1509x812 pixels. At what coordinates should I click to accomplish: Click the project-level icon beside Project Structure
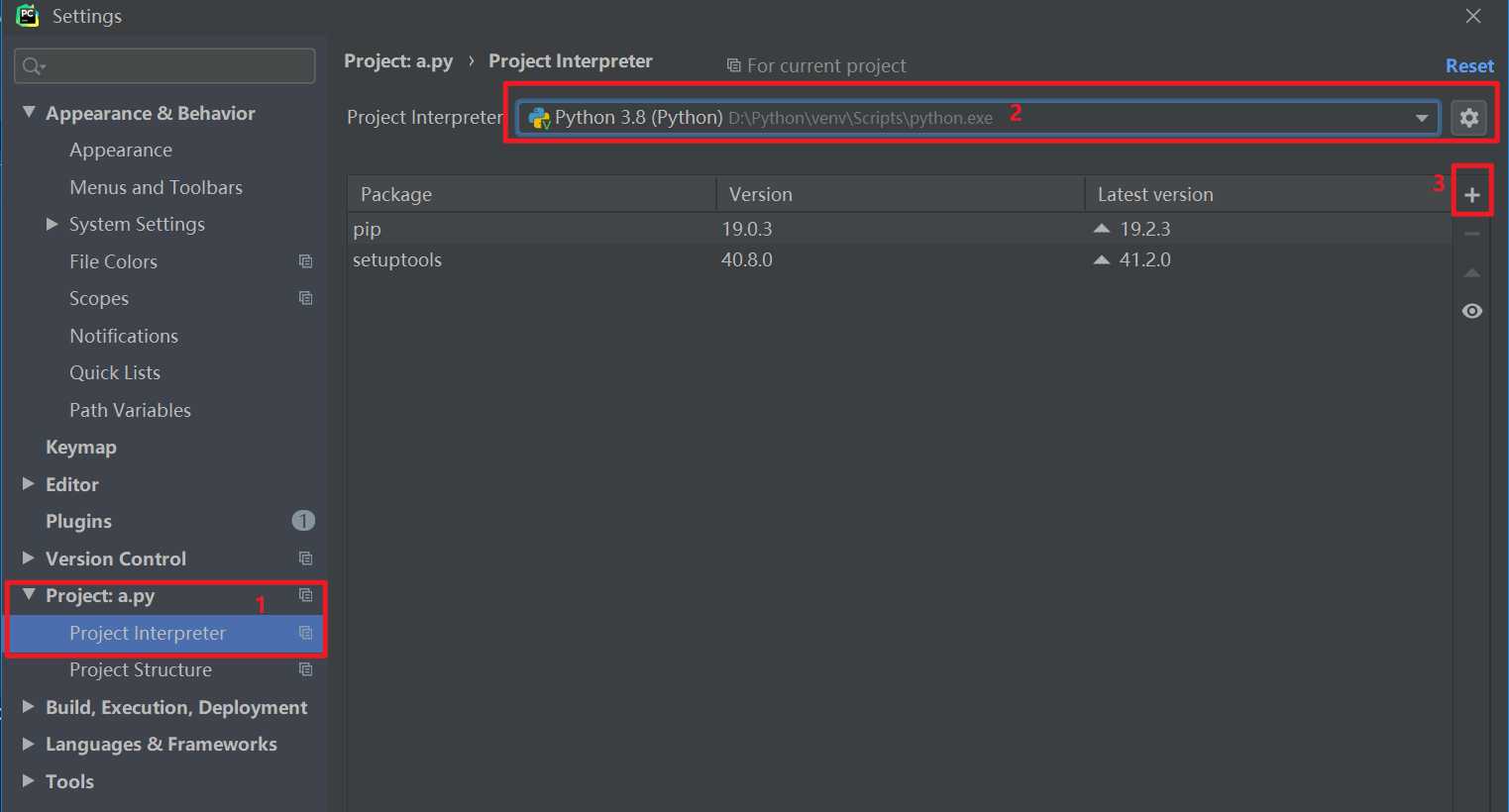305,669
